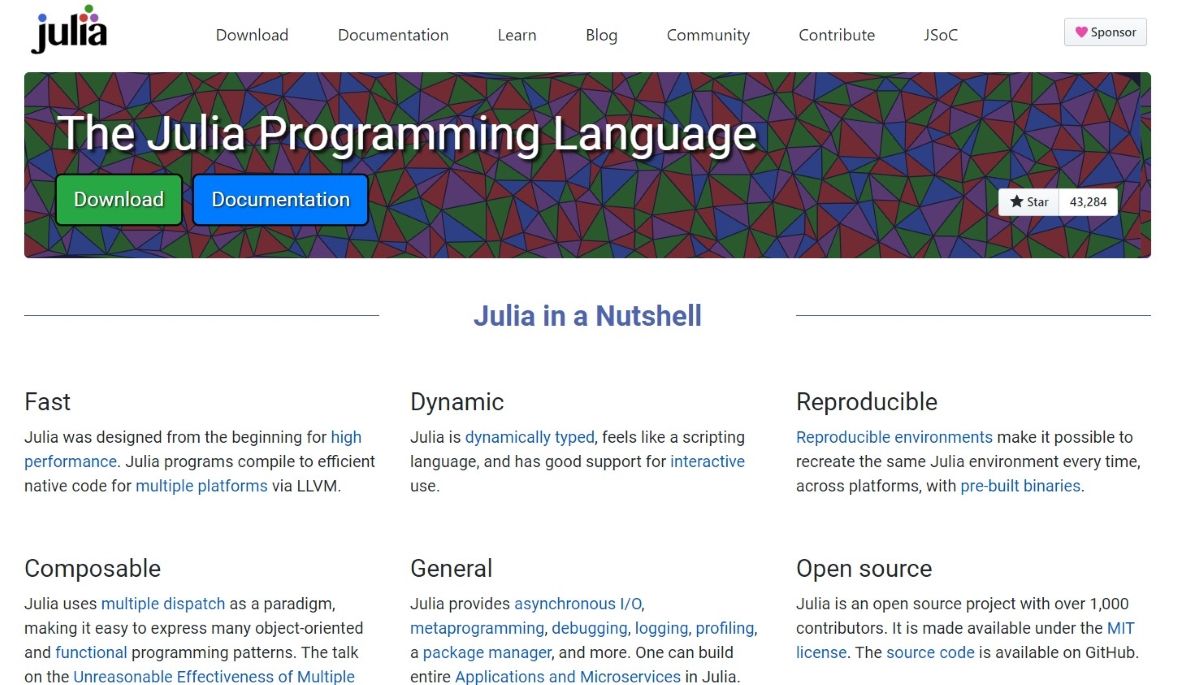Open the JSoC page
Viewport: 1200px width, 685px height.
(939, 35)
